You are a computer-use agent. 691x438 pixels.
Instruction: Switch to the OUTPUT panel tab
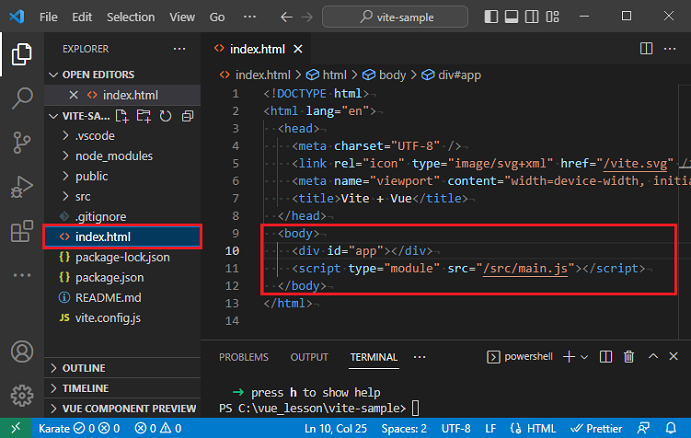[309, 357]
